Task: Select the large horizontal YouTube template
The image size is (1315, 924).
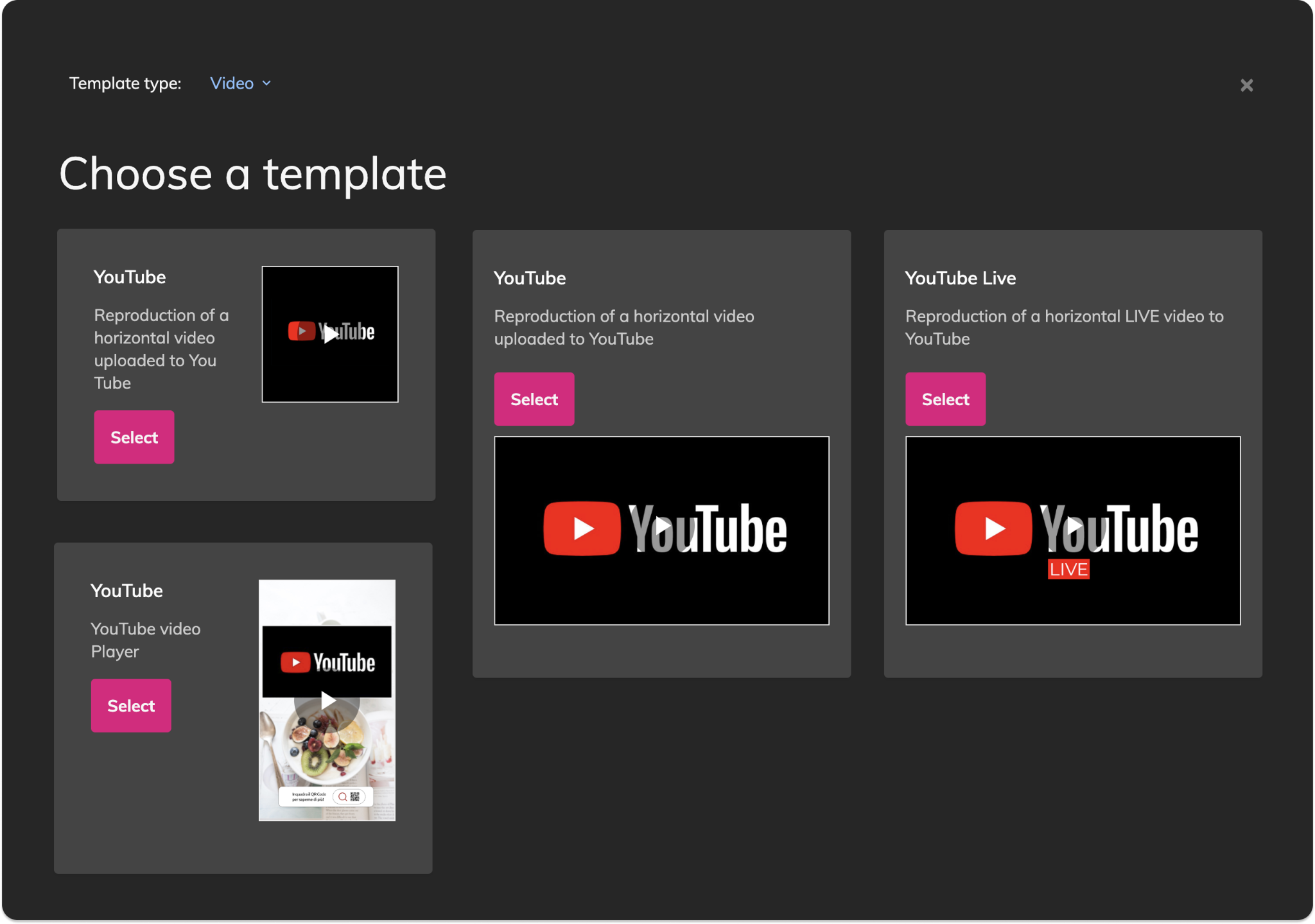Action: [x=534, y=399]
